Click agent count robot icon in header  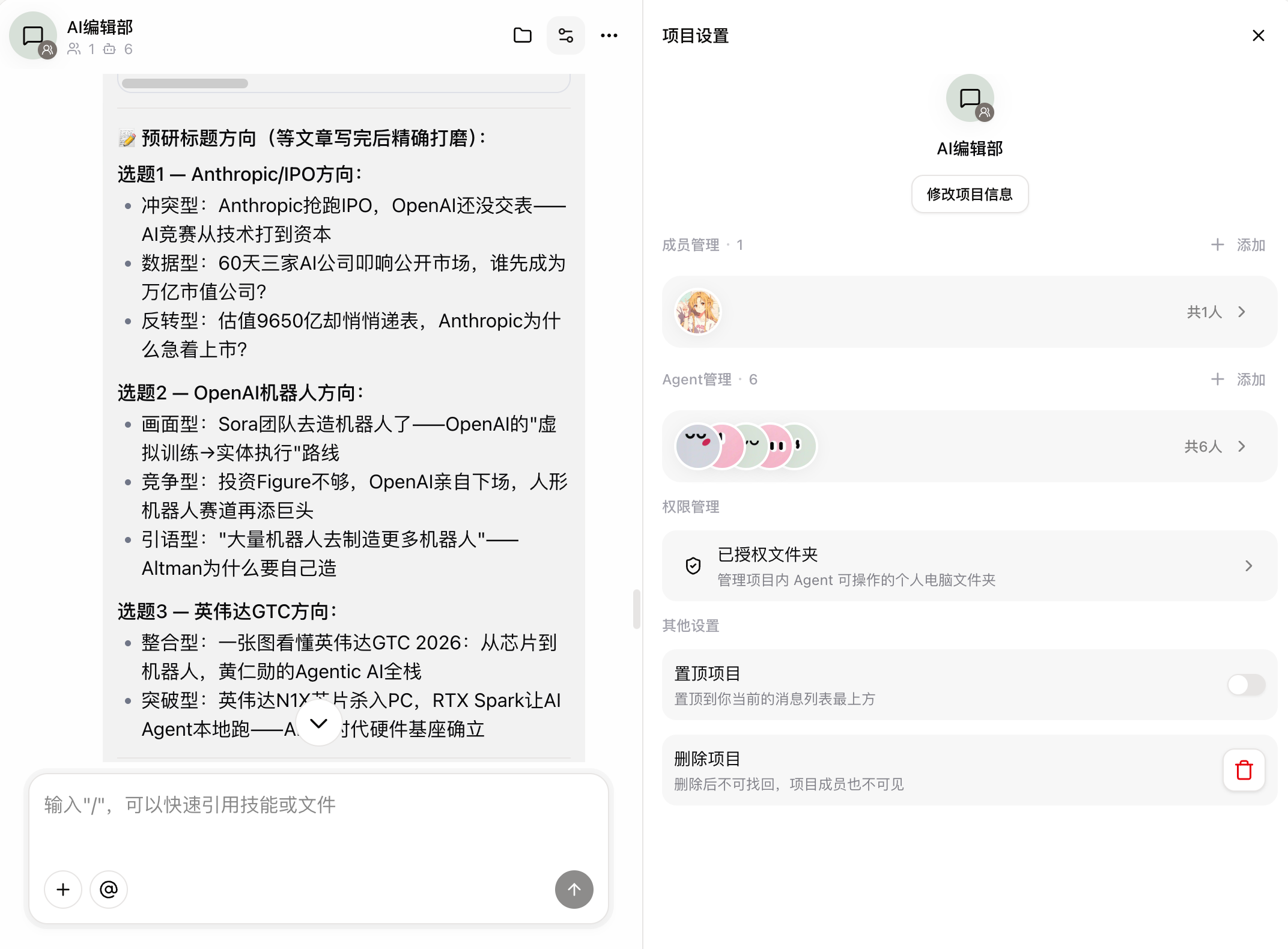pyautogui.click(x=109, y=49)
